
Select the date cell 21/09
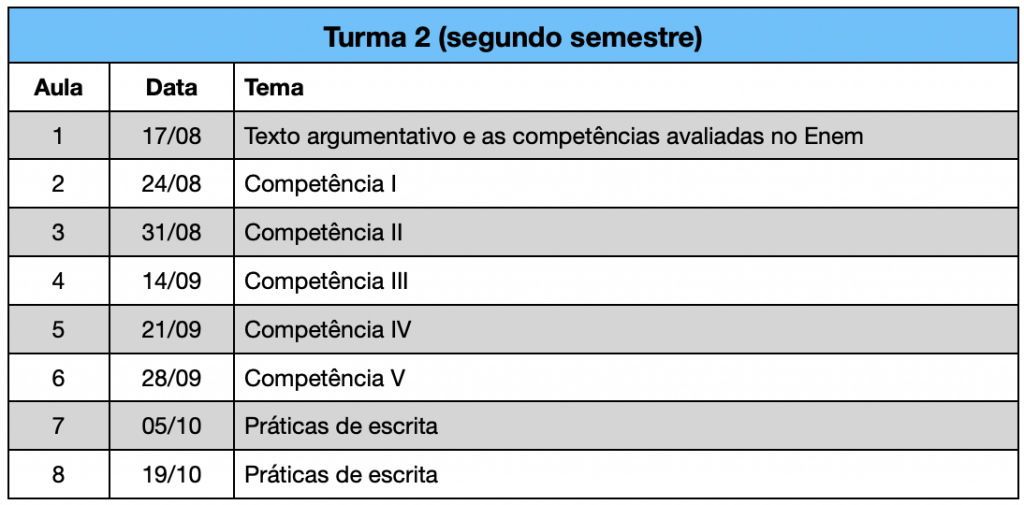click(172, 329)
